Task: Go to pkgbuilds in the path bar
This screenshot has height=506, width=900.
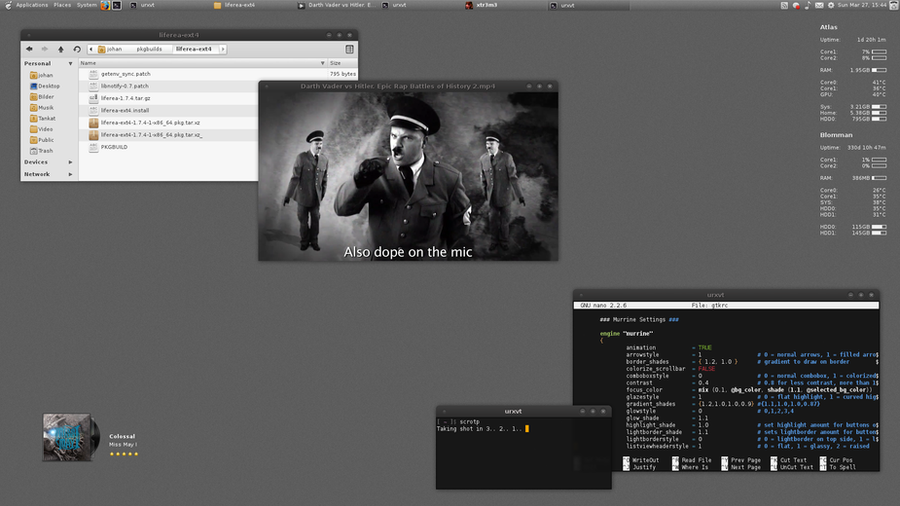Action: point(149,49)
